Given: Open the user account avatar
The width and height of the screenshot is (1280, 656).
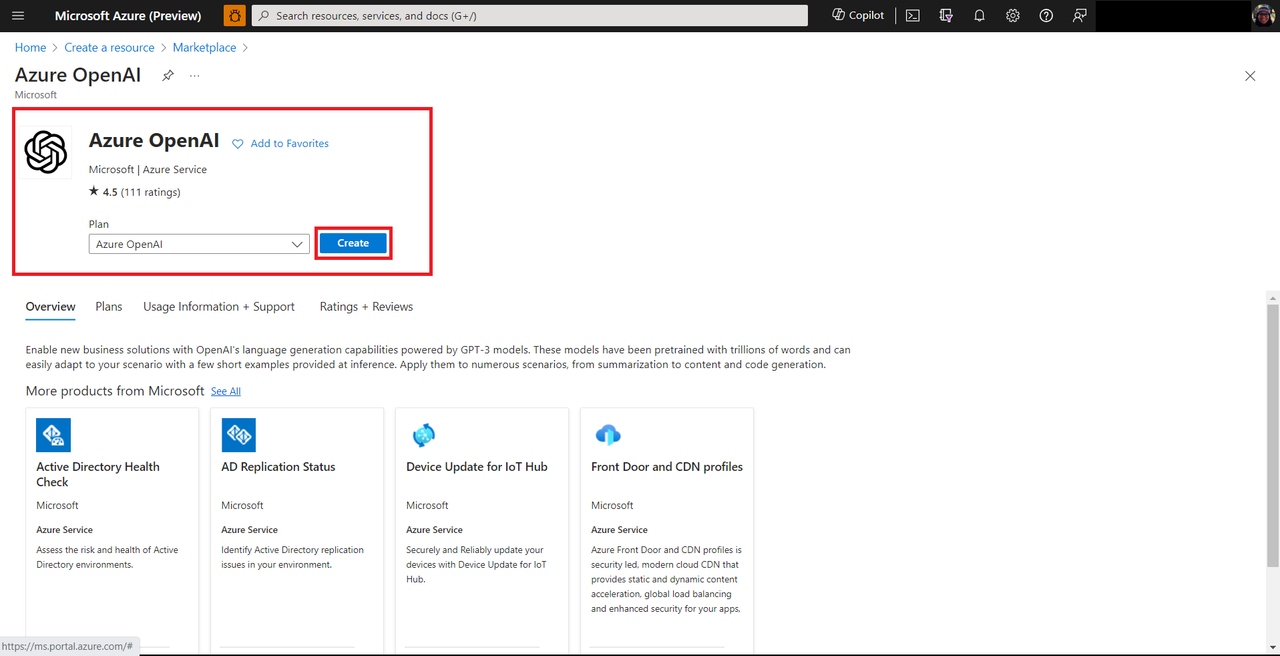Looking at the screenshot, I should [1263, 16].
